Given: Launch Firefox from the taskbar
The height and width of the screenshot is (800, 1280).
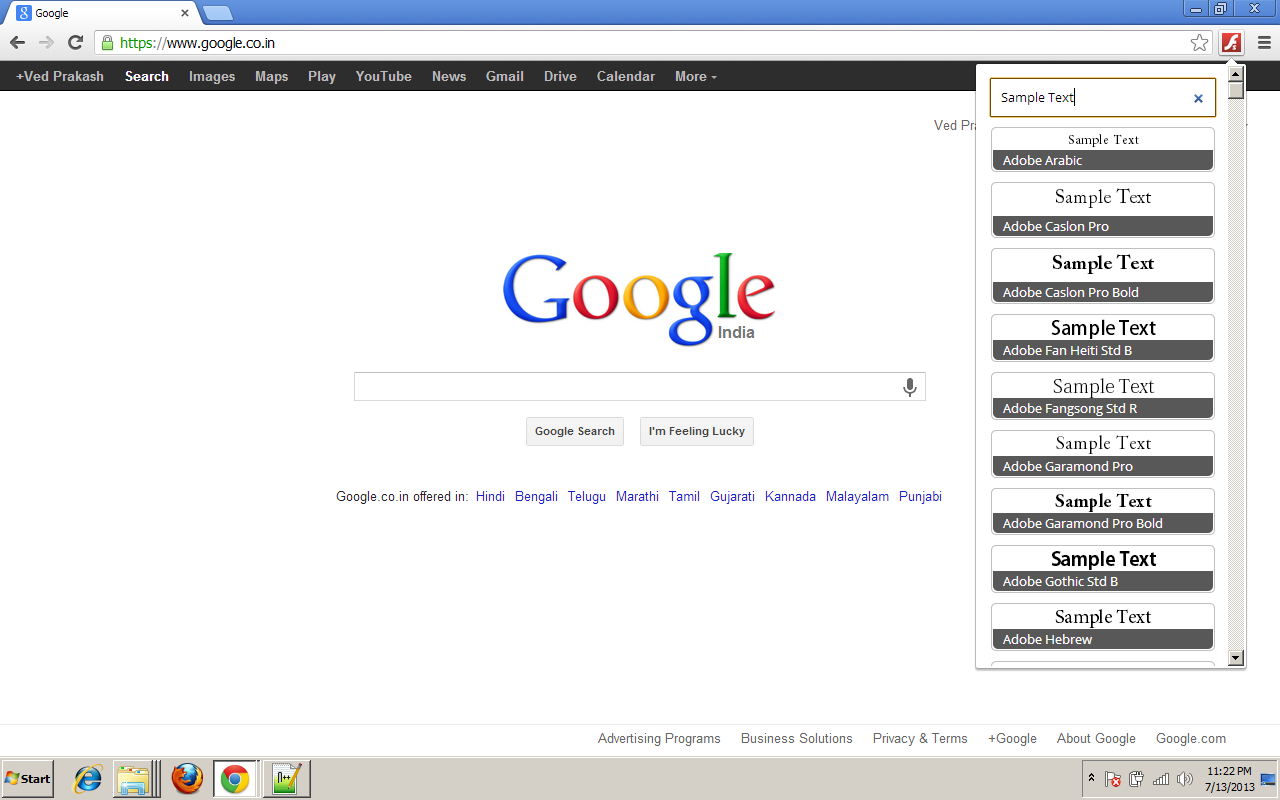Looking at the screenshot, I should [x=187, y=778].
